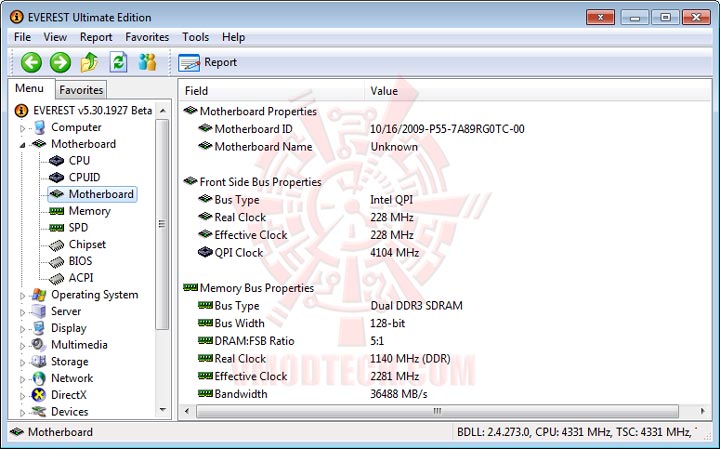Screen dimensions: 720x449
Task: Select the Server icon in tree
Action: 39,311
